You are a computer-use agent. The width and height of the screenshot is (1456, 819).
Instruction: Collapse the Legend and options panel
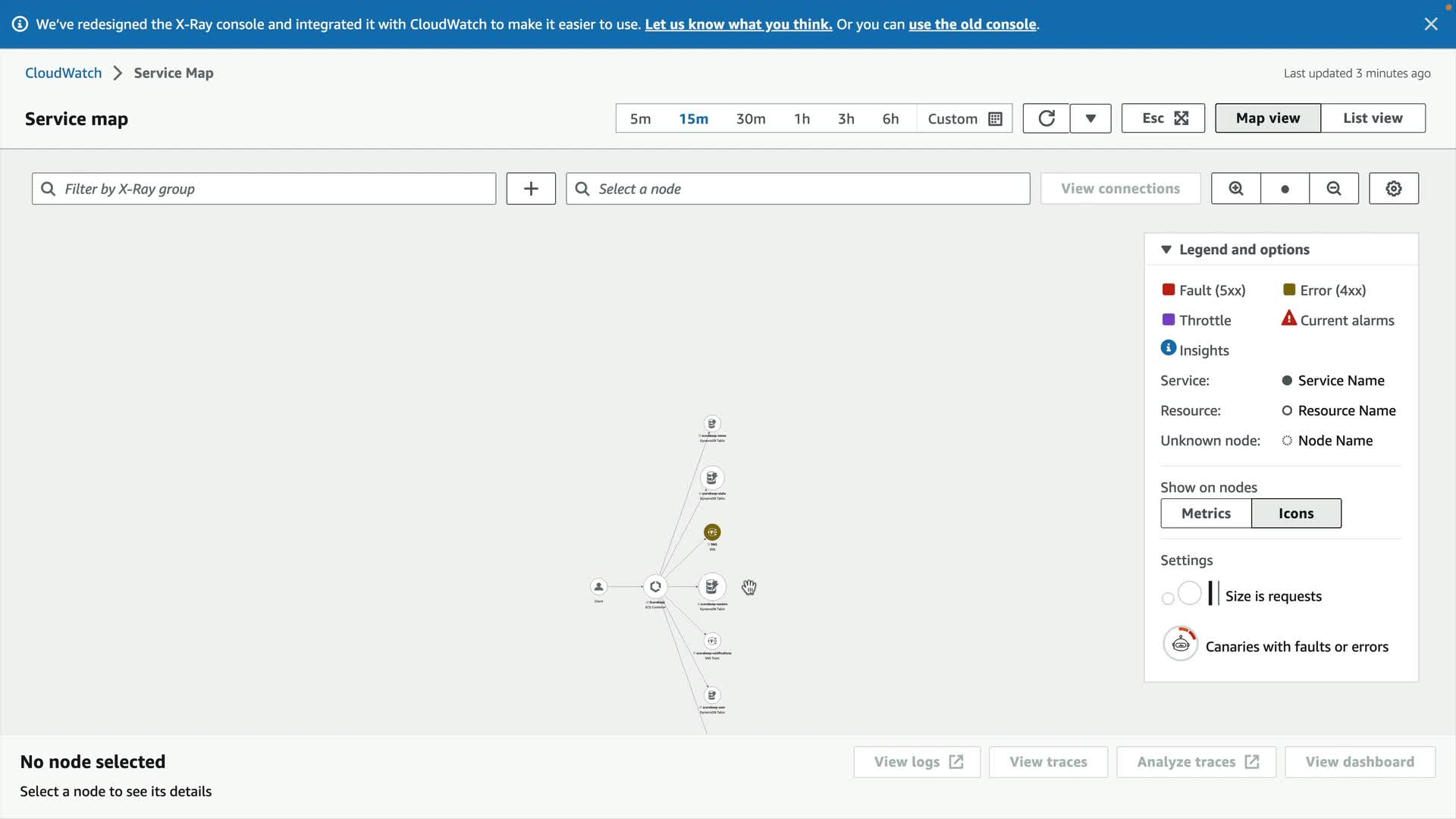(x=1166, y=249)
